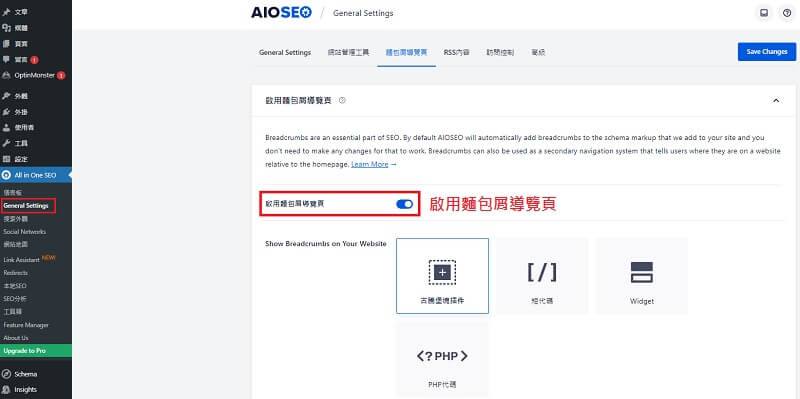Click the 'Show Breadcrumbs on Your Website' label

click(326, 243)
